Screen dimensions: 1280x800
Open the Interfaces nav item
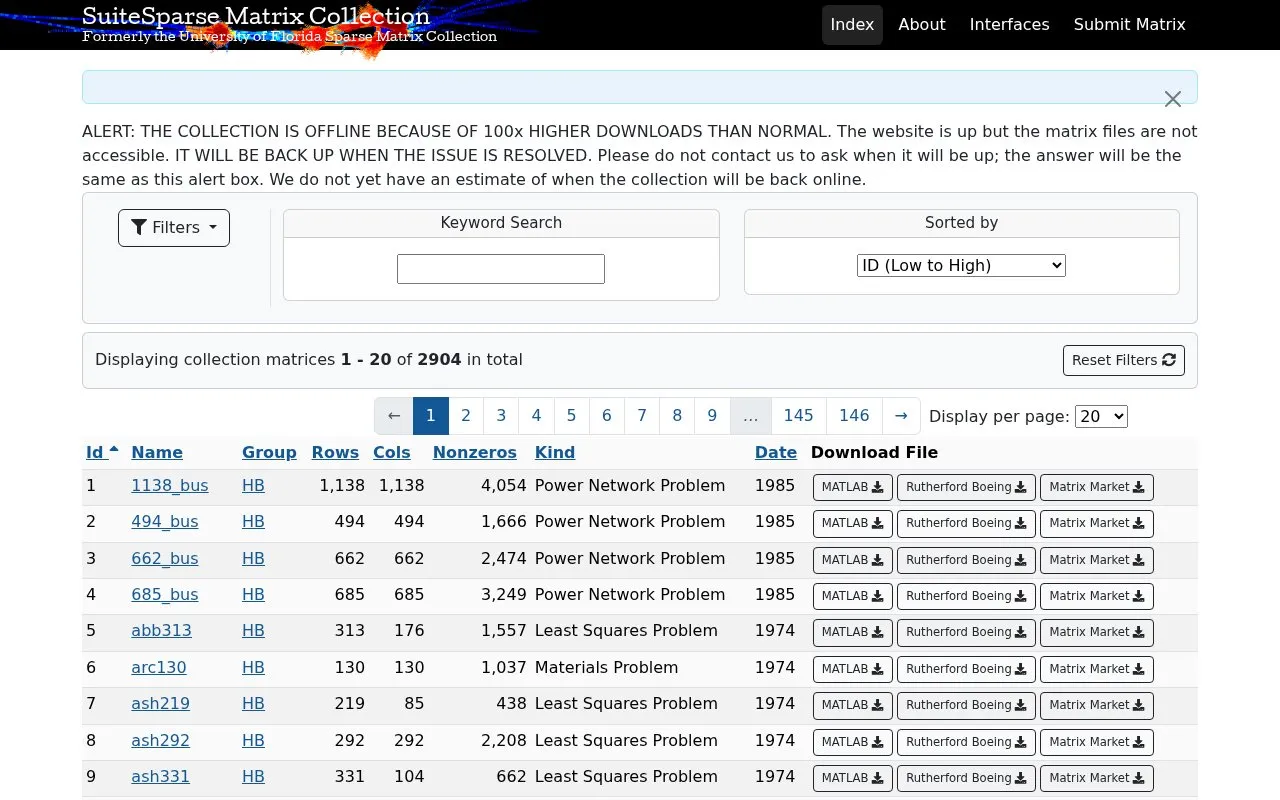tap(1009, 25)
